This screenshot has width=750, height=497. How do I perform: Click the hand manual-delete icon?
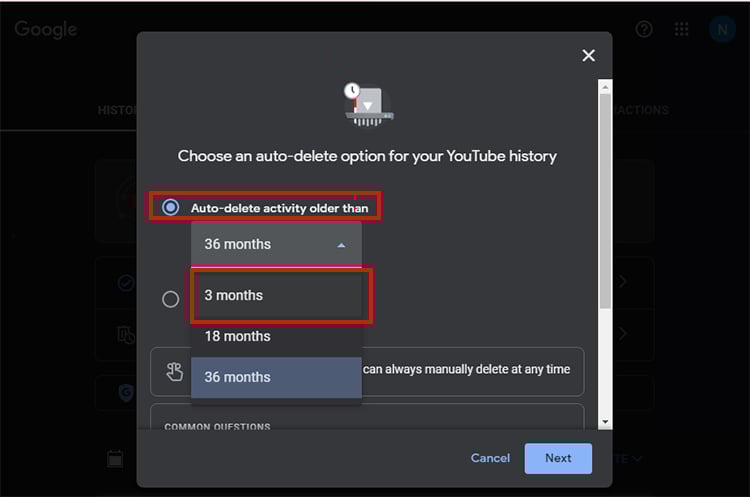174,371
